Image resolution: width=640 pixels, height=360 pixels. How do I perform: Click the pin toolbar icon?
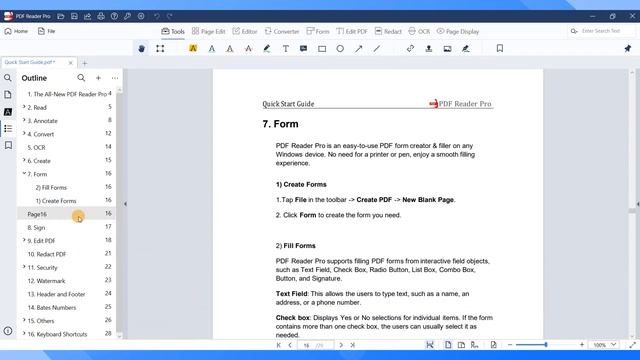click(628, 49)
